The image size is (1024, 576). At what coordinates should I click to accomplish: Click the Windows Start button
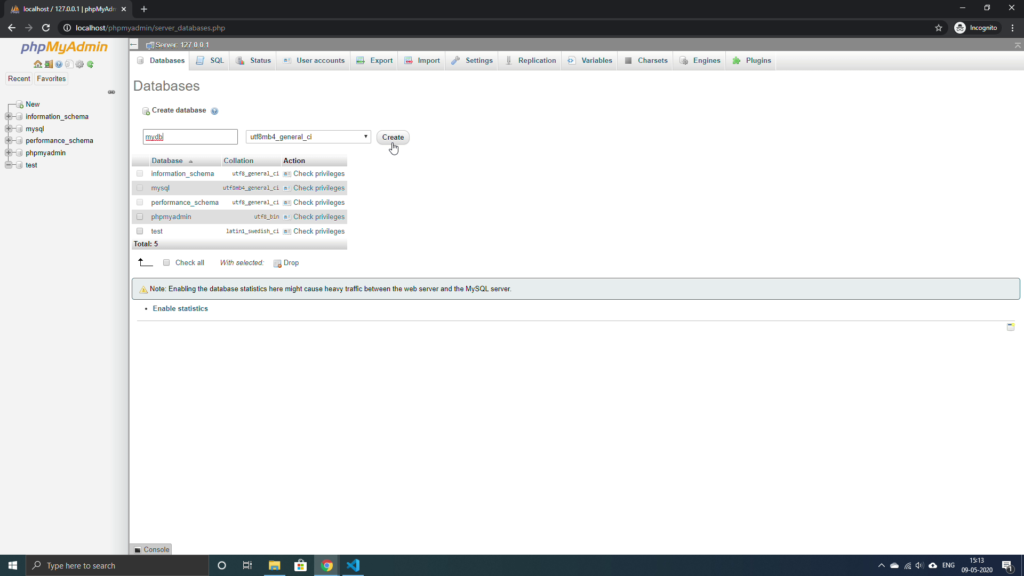pos(12,566)
